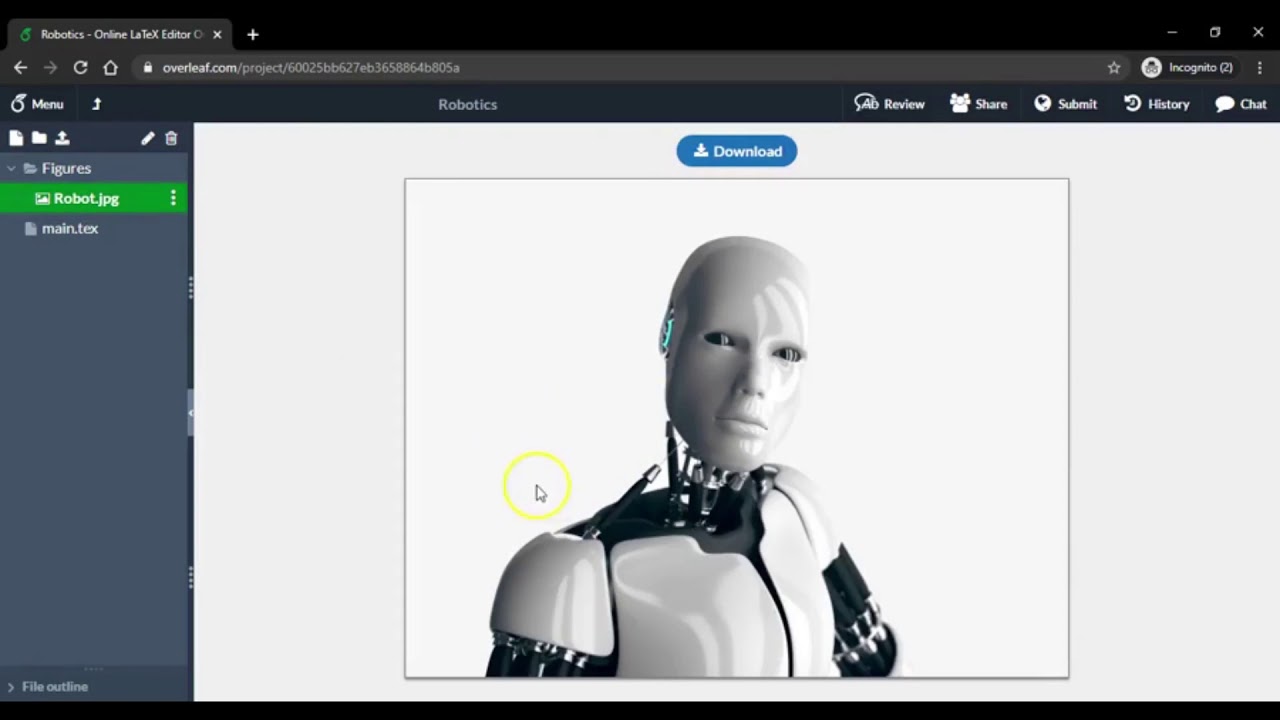Expand the File outline panel
Image resolution: width=1280 pixels, height=720 pixels.
(x=48, y=687)
